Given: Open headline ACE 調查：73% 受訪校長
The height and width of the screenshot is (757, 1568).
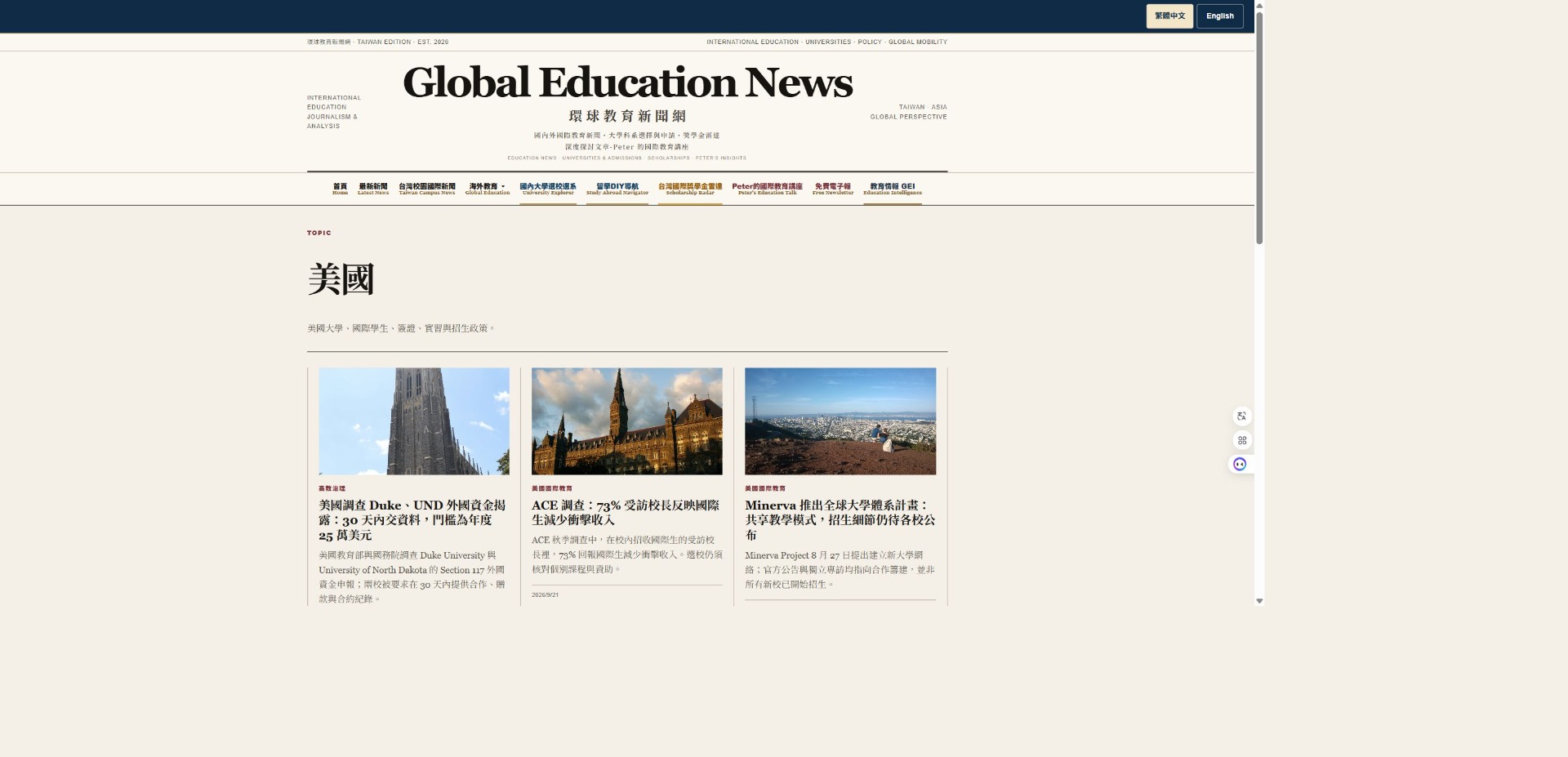Looking at the screenshot, I should click(x=626, y=512).
